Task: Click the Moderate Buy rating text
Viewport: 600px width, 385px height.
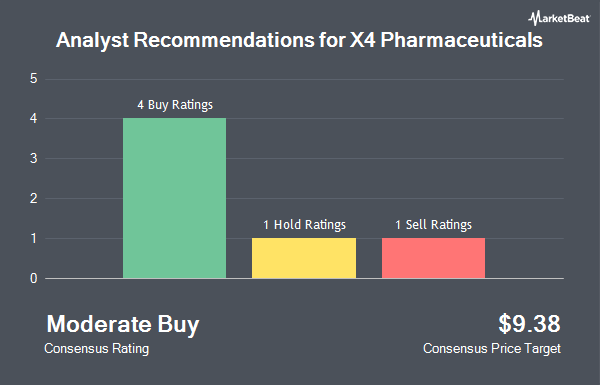Action: 123,325
